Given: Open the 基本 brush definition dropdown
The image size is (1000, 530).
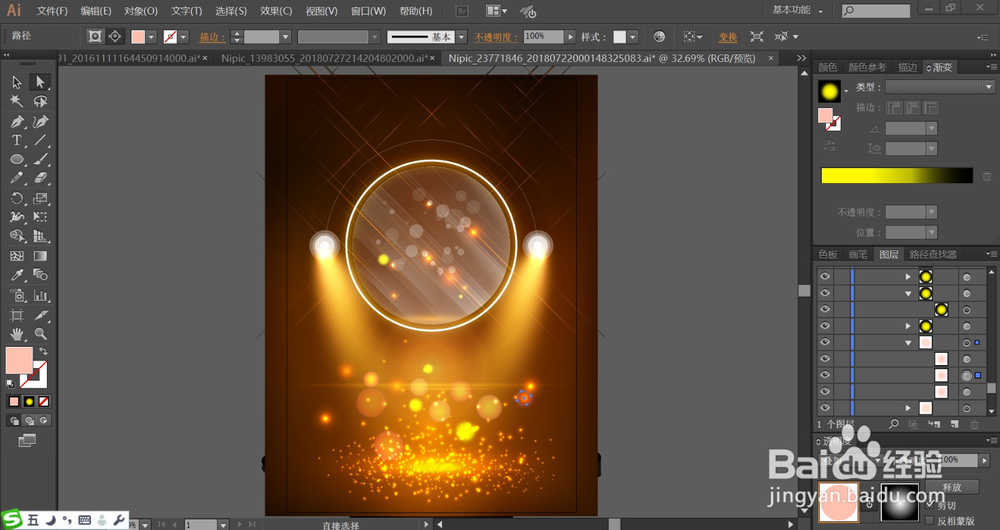Looking at the screenshot, I should tap(462, 37).
